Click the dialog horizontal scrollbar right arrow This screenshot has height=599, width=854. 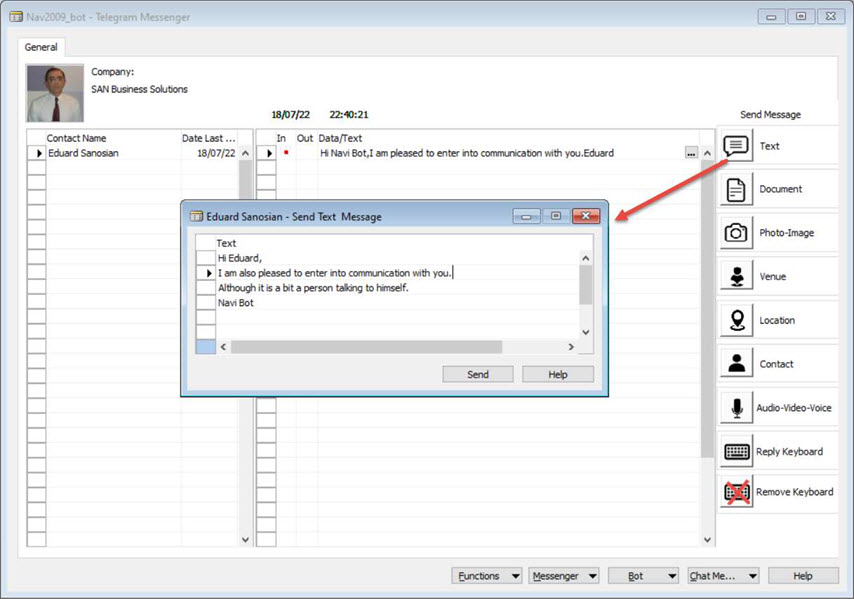(571, 347)
